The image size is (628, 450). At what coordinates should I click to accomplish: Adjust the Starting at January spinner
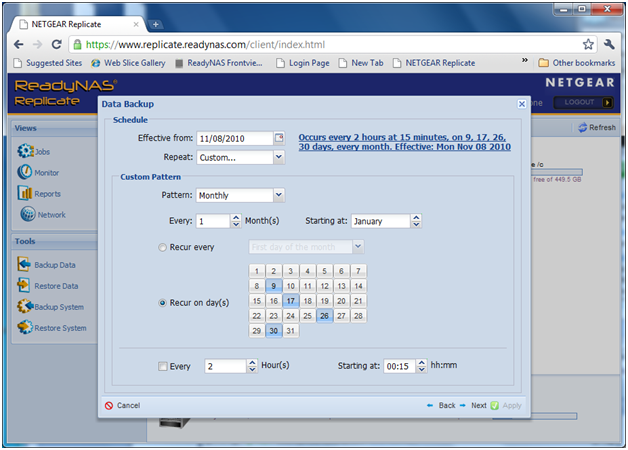(416, 221)
